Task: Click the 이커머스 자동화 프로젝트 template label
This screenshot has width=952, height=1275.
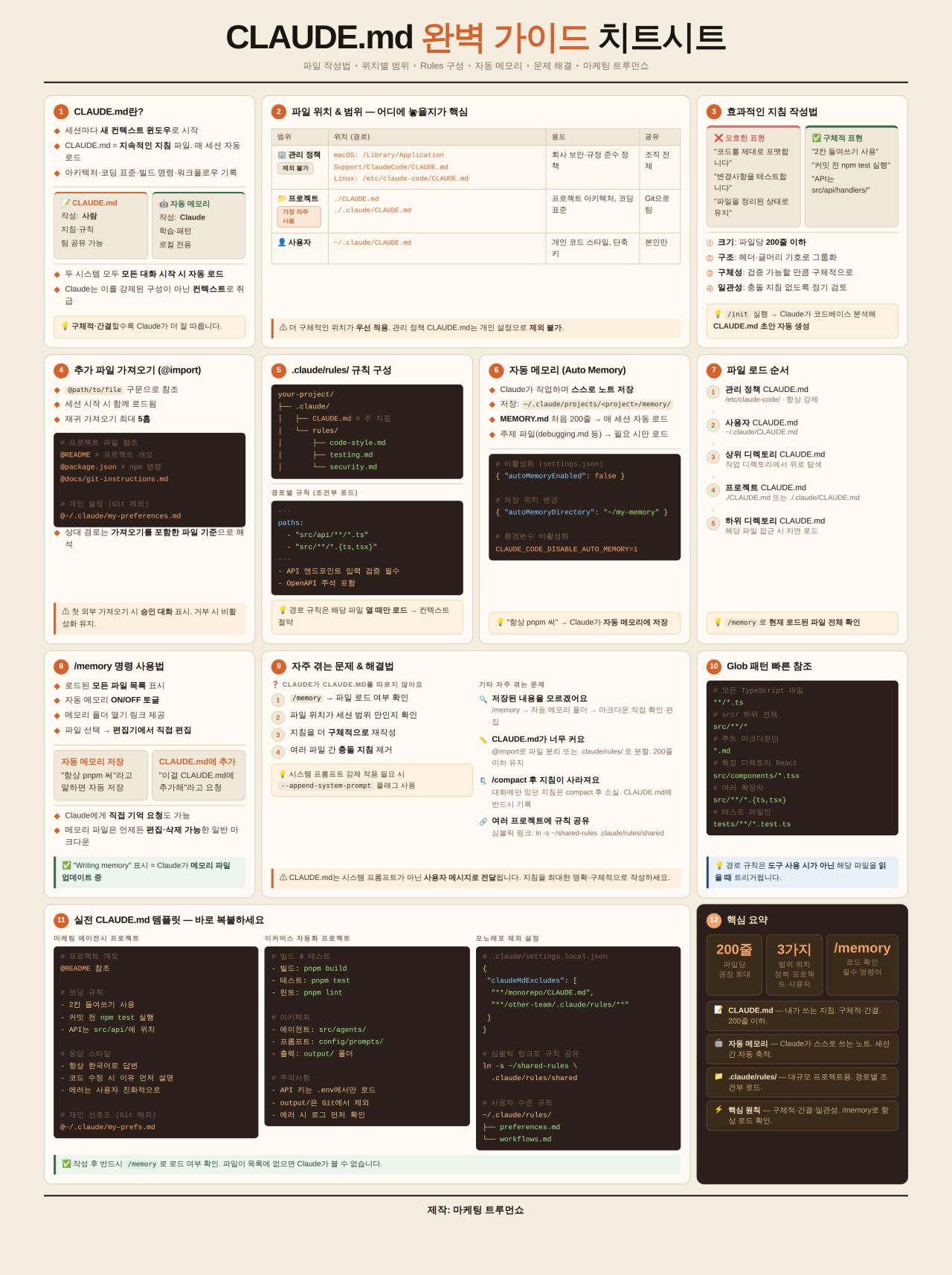Action: 307,939
